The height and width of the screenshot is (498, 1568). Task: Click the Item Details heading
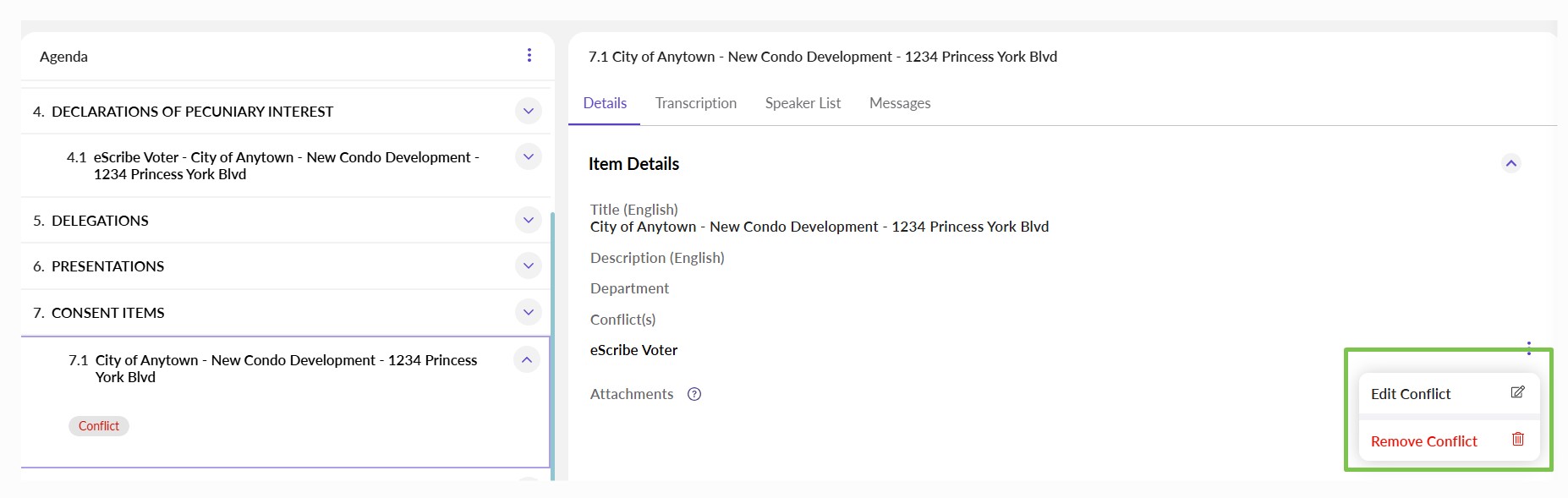coord(634,164)
